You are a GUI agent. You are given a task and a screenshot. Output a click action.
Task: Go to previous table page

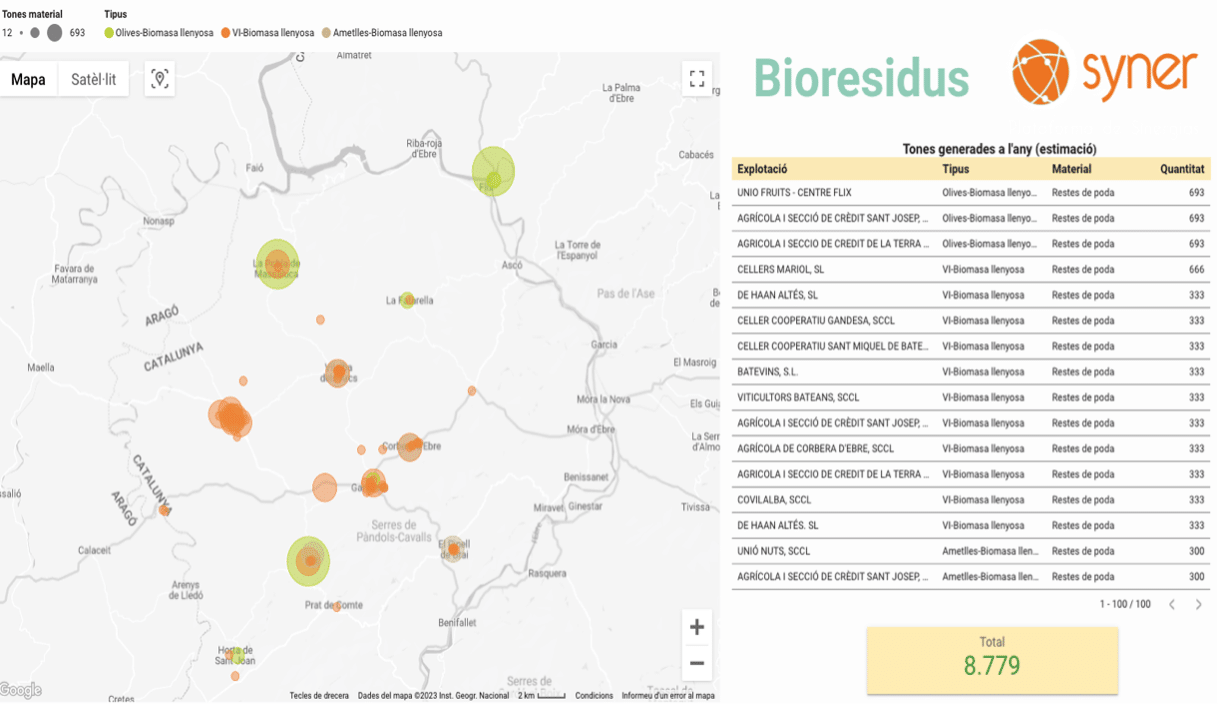[1172, 604]
